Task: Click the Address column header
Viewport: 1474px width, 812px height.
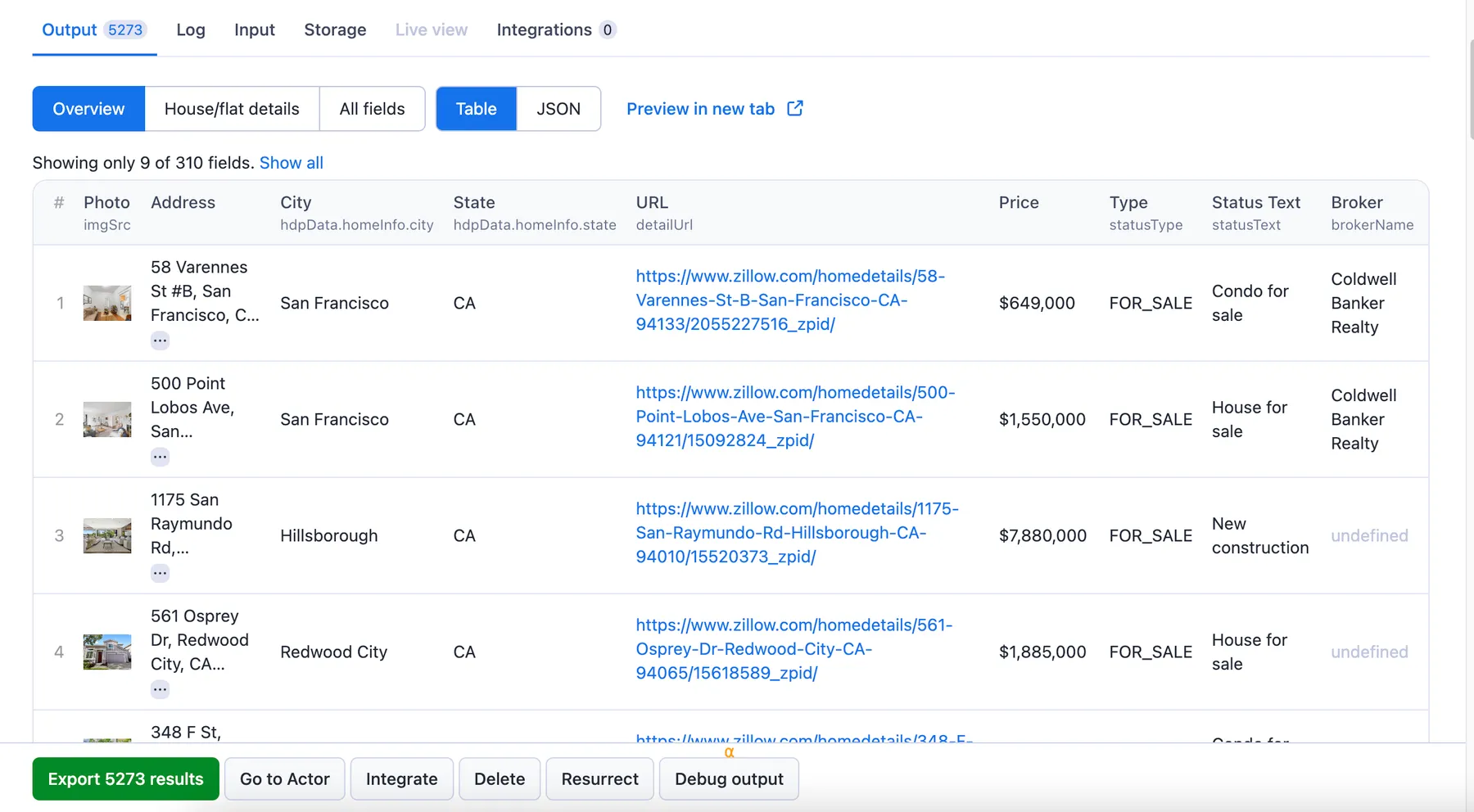Action: tap(183, 202)
